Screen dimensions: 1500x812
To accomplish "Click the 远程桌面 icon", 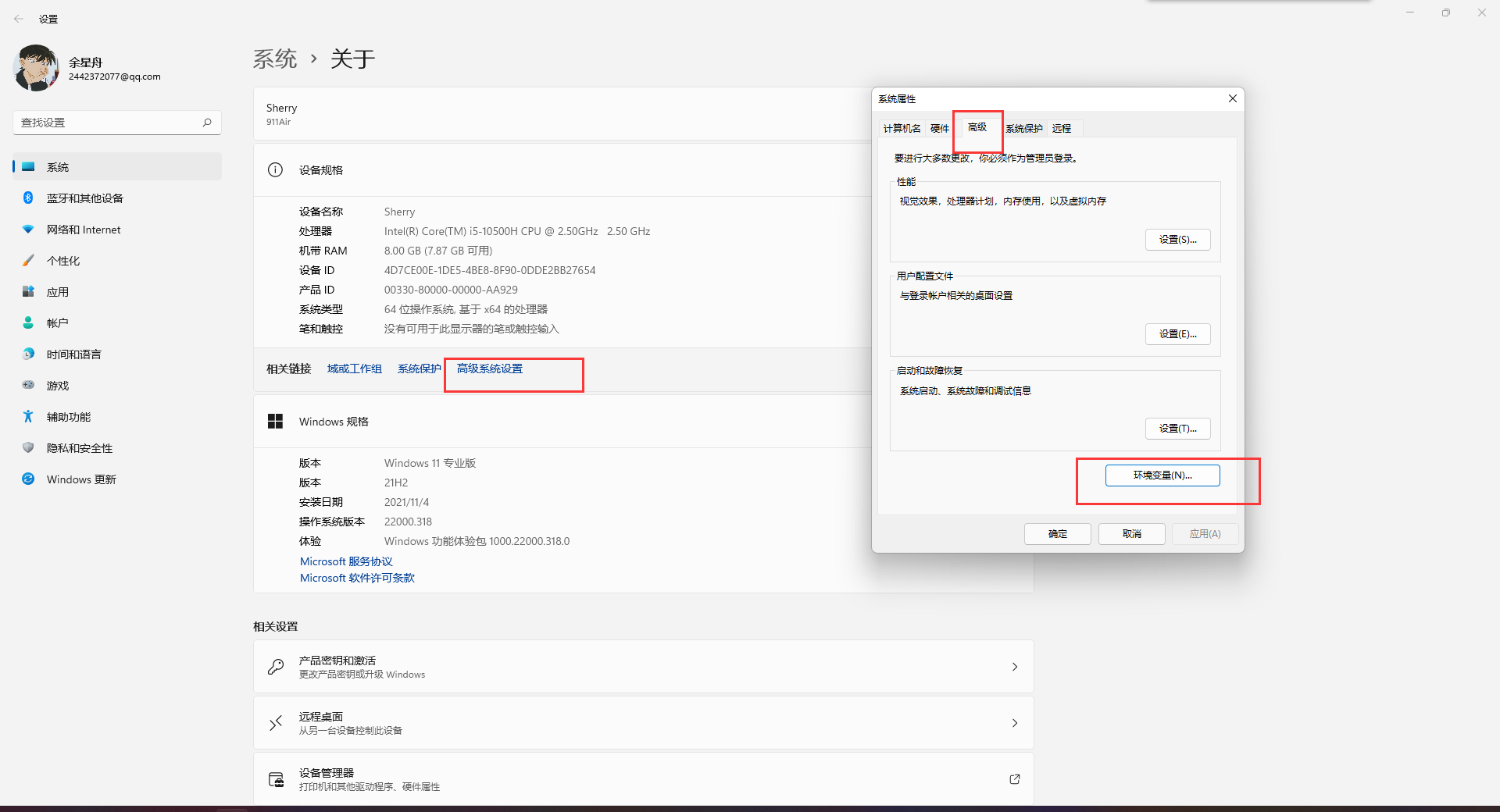I will [276, 723].
